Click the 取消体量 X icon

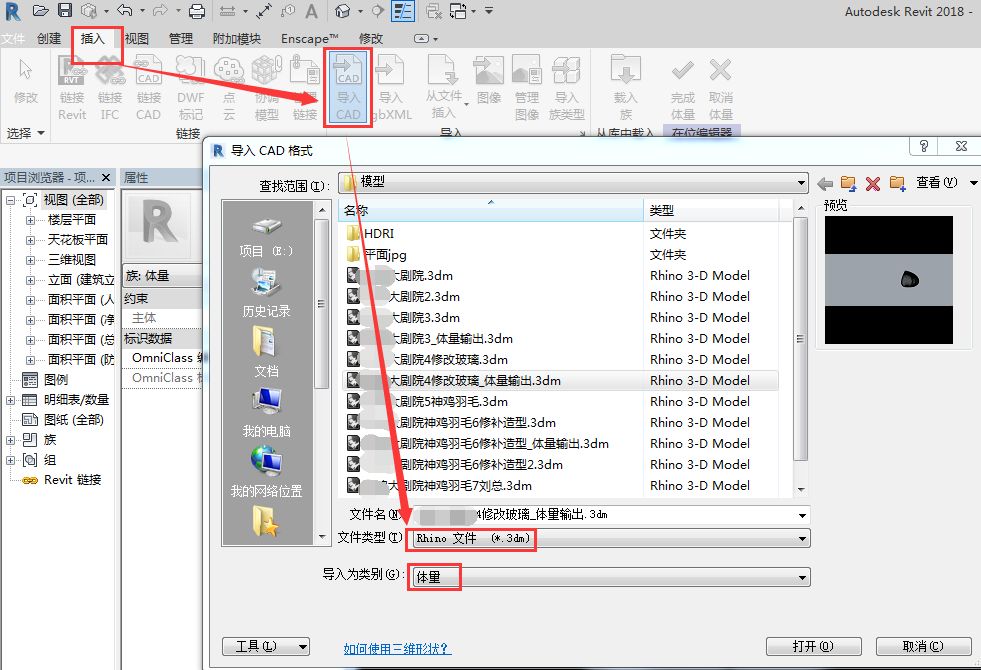point(721,88)
